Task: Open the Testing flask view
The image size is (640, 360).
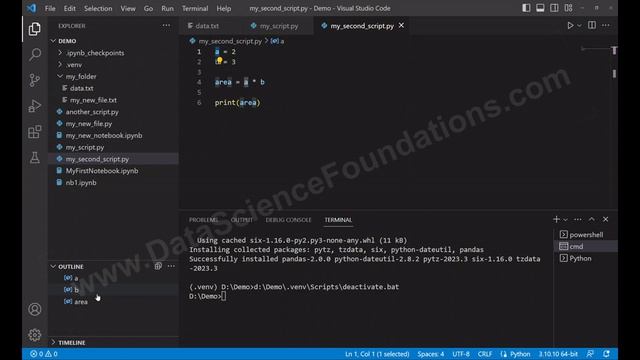Action: tap(35, 157)
